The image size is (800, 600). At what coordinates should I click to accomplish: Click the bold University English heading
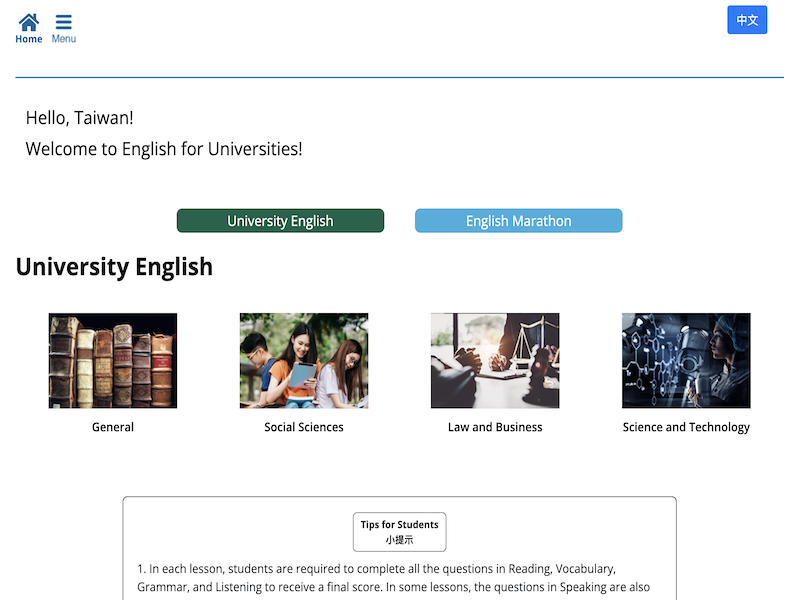(114, 267)
